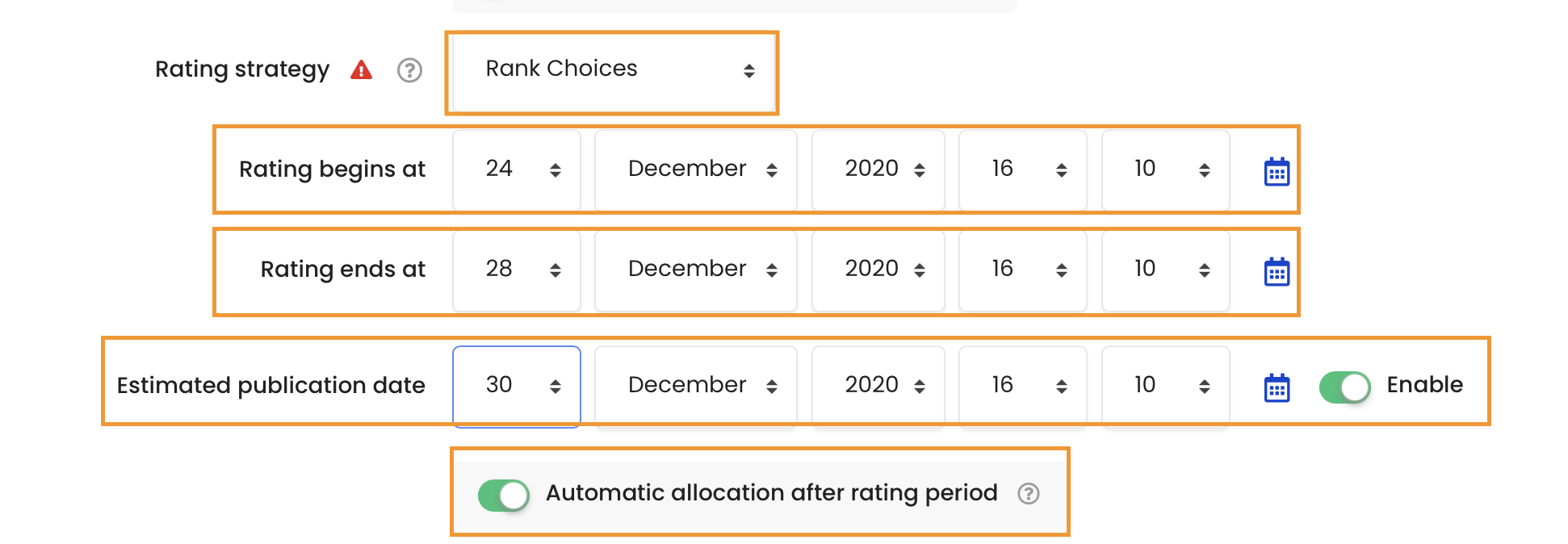The width and height of the screenshot is (1568, 544).
Task: Open calendar picker for Rating ends at
Action: (1277, 271)
